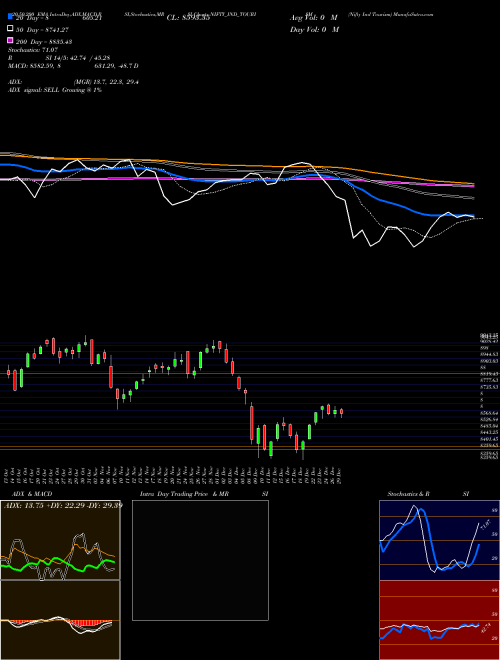Click the RSI 14/5 values line
This screenshot has width=500, height=660.
(x=59, y=58)
